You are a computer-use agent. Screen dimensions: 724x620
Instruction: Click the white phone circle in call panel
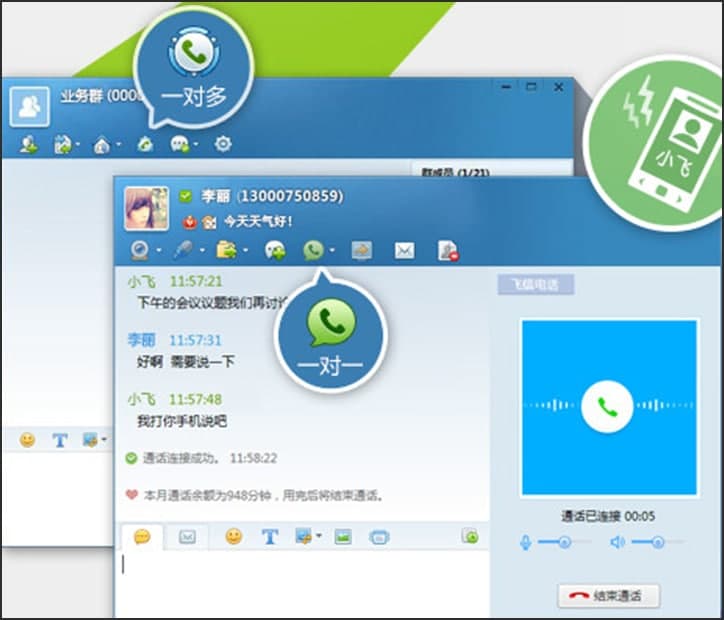[x=607, y=407]
